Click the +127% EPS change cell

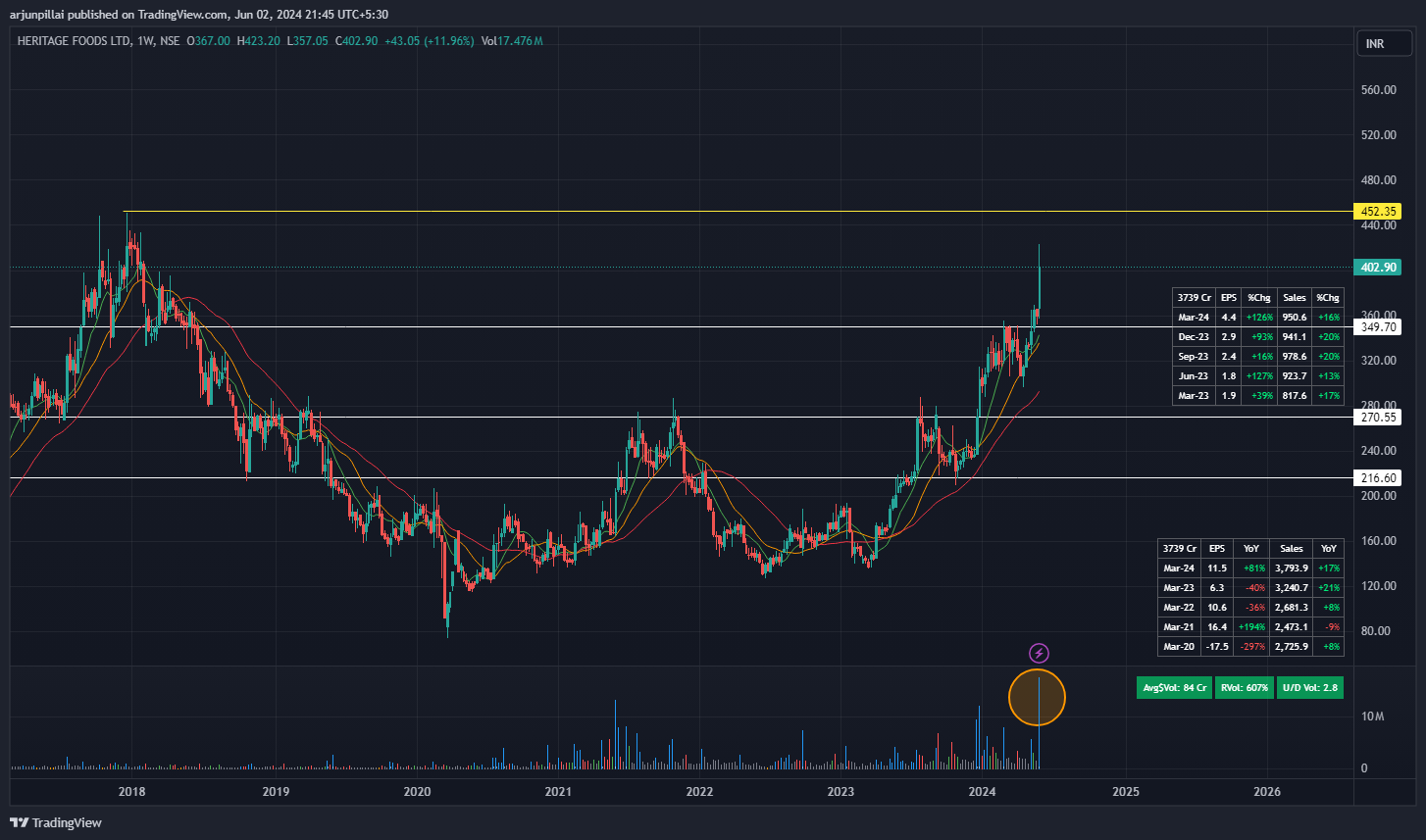(1258, 376)
